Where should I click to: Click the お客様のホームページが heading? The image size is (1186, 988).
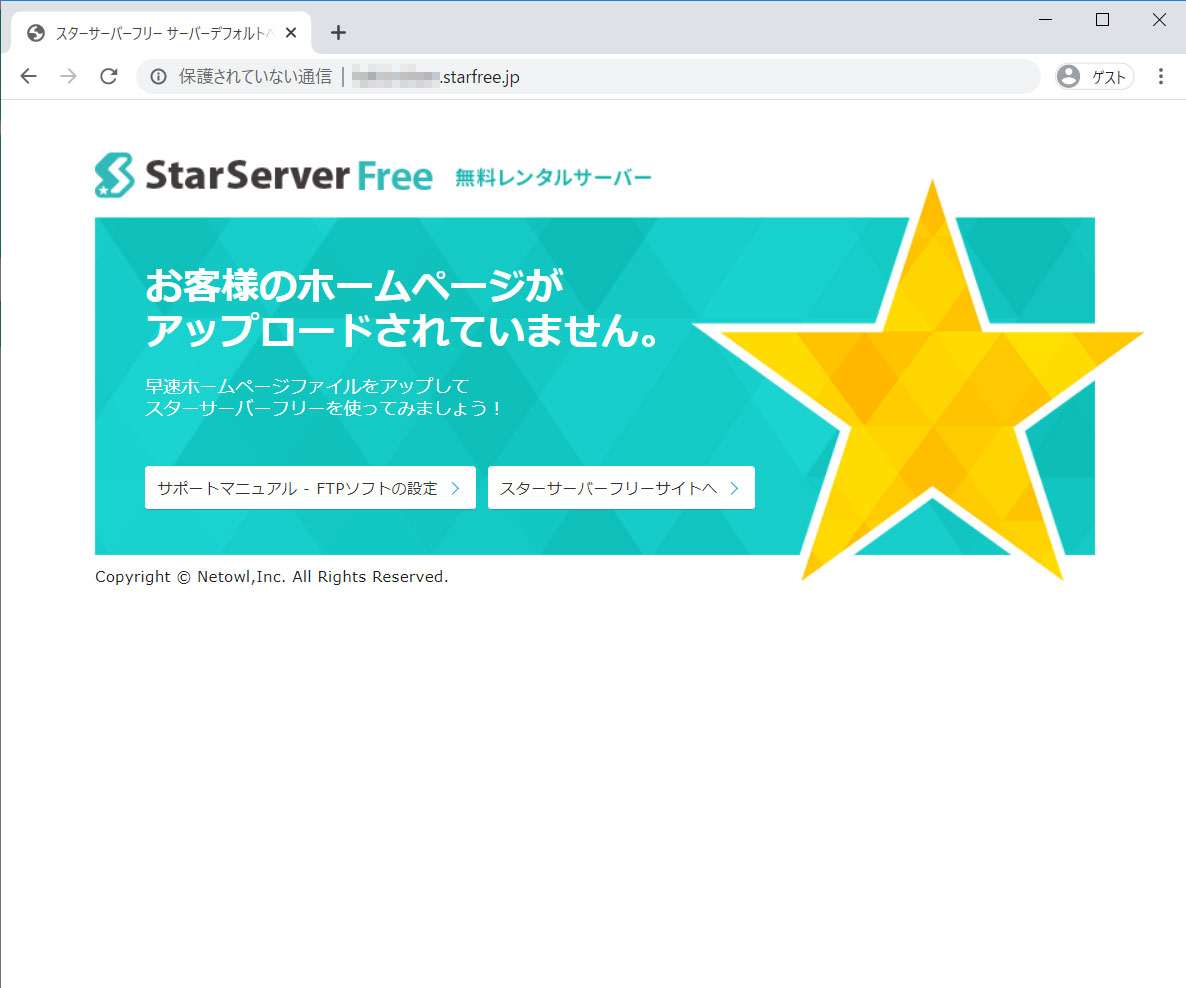point(354,285)
